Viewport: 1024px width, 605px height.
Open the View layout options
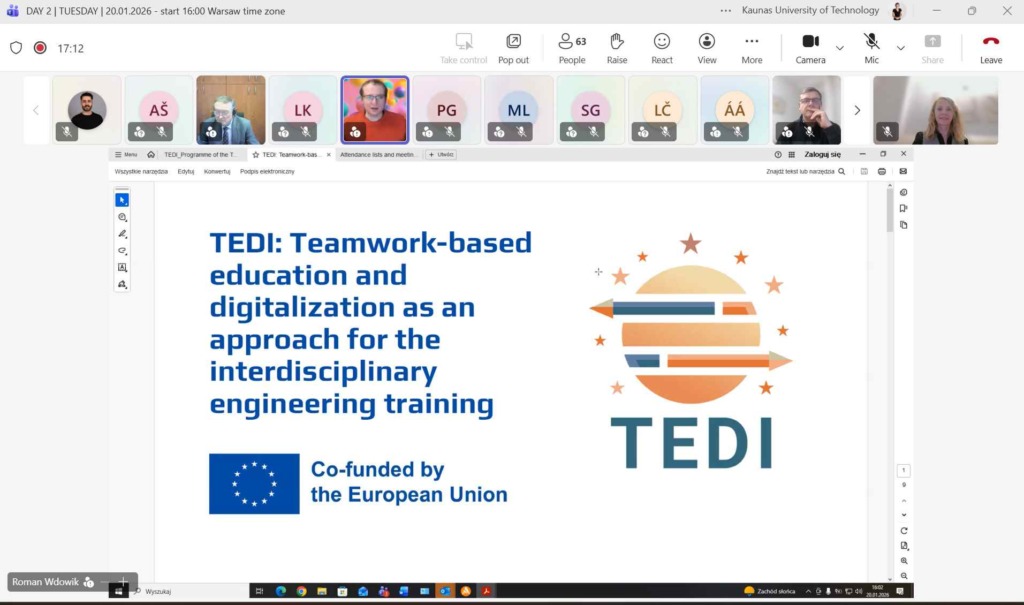click(x=707, y=47)
